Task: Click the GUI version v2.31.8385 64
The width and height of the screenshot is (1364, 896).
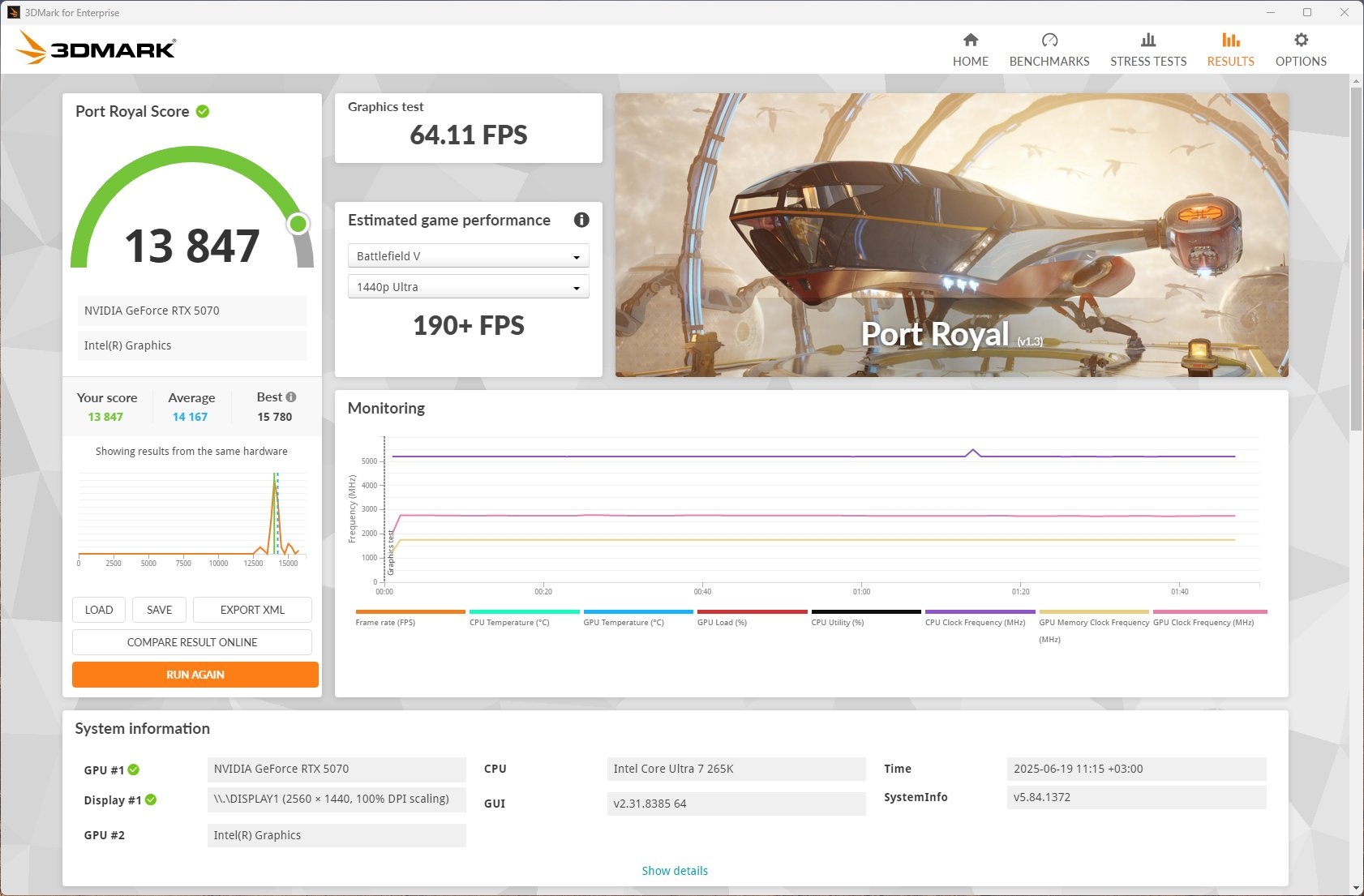Action: (736, 804)
